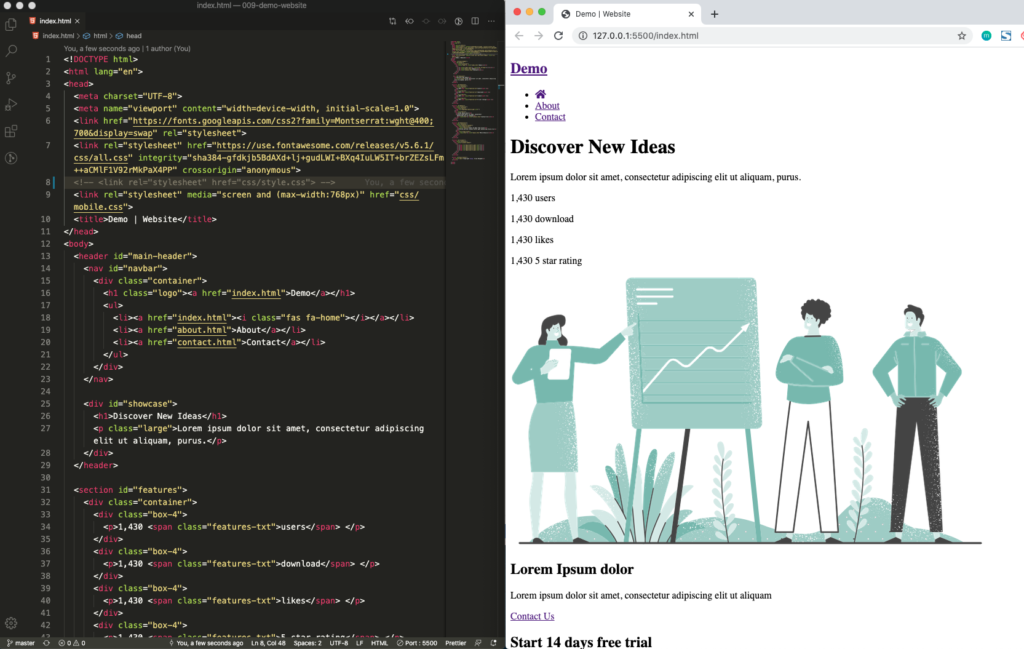The image size is (1024, 649).
Task: Click the toggle file blame icon
Action: (x=426, y=21)
